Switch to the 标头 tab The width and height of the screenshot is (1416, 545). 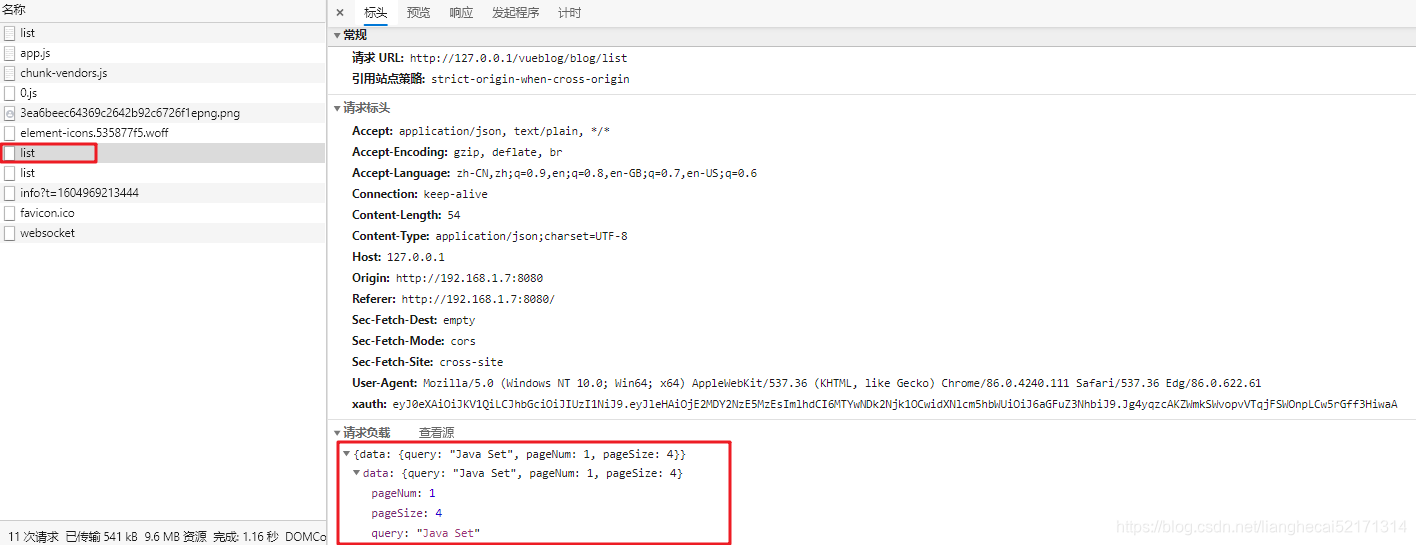click(376, 13)
